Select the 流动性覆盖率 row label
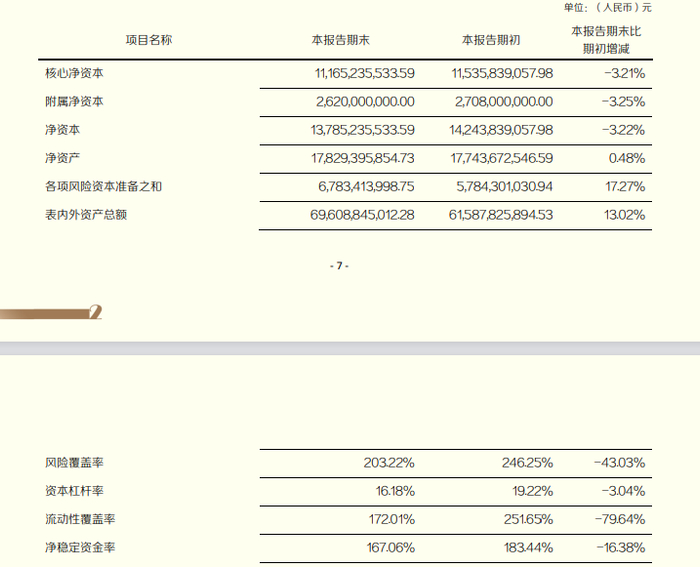The image size is (700, 567). point(80,519)
